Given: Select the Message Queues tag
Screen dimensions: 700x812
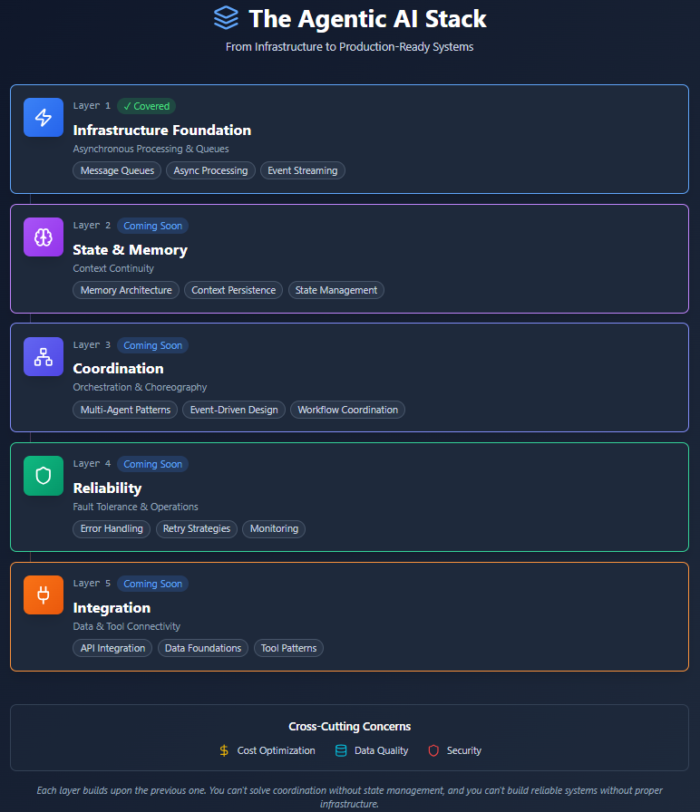Looking at the screenshot, I should coord(117,171).
